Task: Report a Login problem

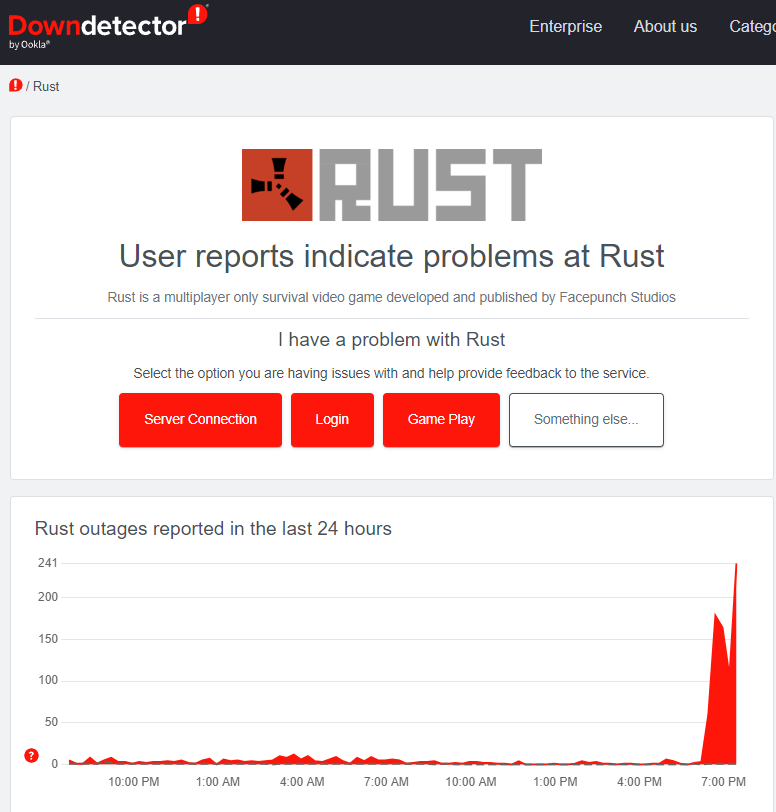Action: [x=332, y=419]
